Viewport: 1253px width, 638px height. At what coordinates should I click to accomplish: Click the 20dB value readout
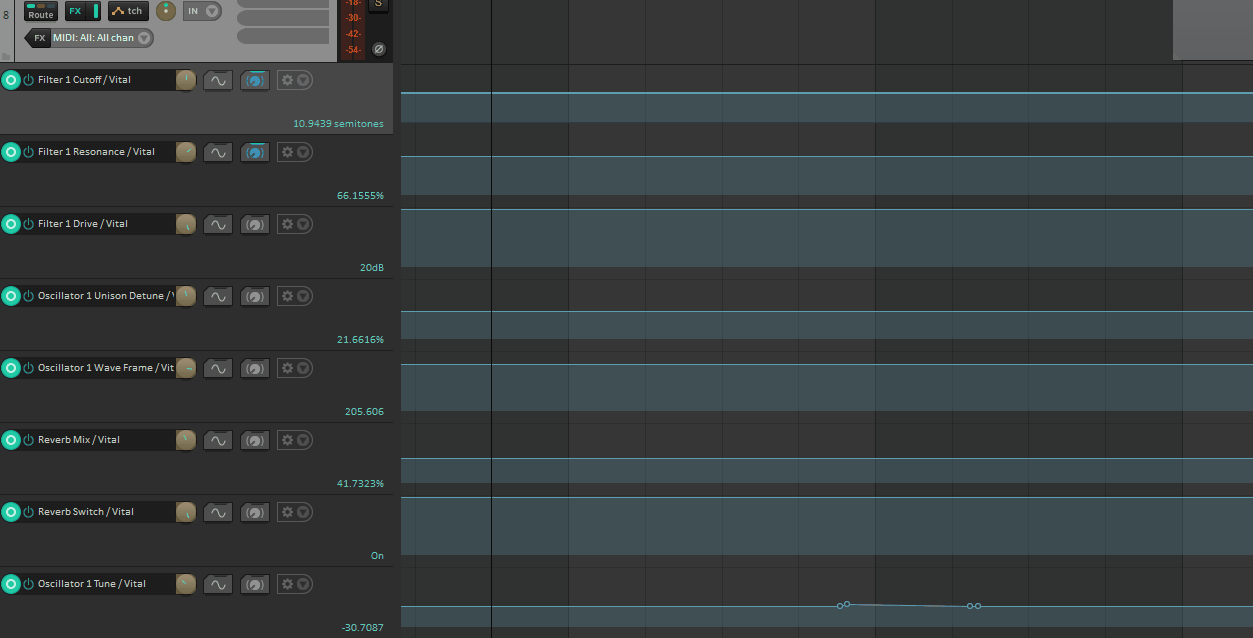point(372,268)
